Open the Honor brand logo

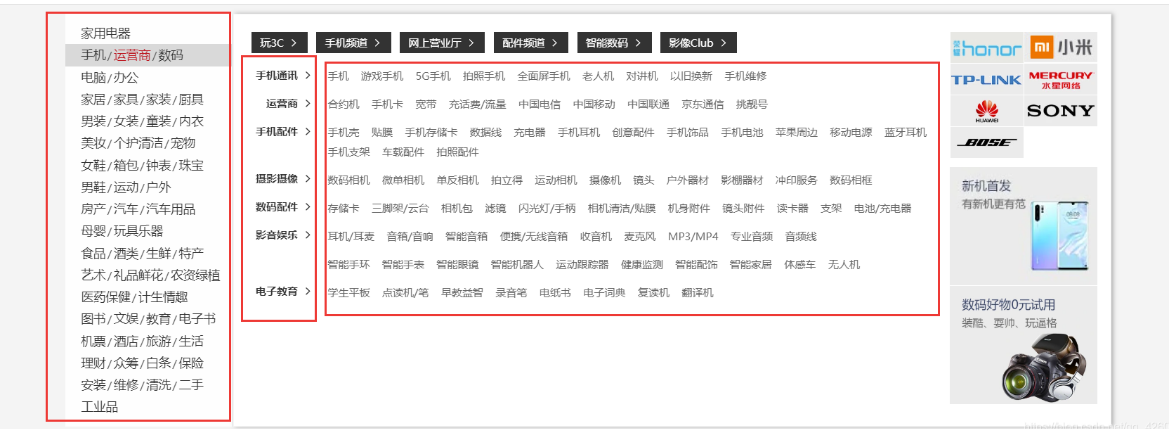click(986, 48)
